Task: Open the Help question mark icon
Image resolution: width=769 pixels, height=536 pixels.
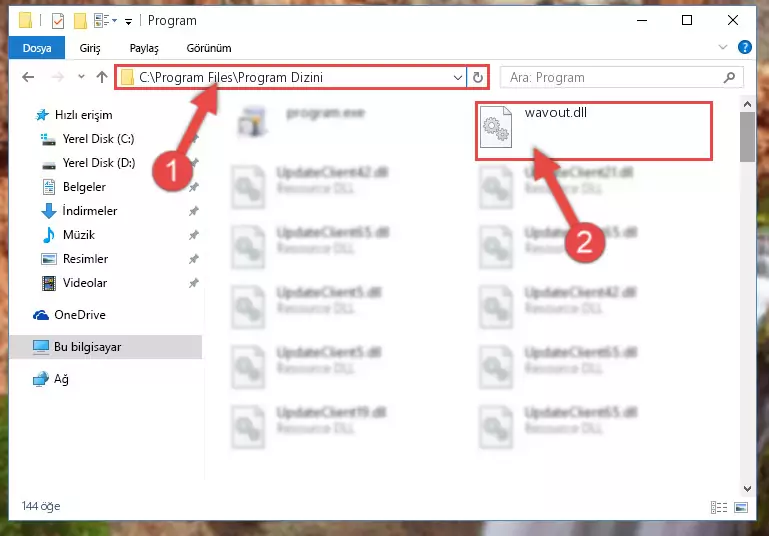Action: point(744,47)
